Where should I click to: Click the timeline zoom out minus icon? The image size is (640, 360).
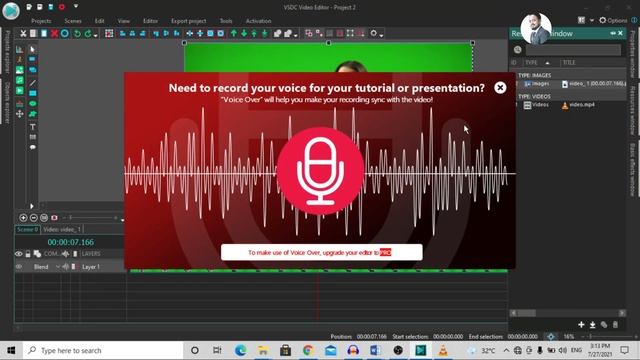coord(34,218)
